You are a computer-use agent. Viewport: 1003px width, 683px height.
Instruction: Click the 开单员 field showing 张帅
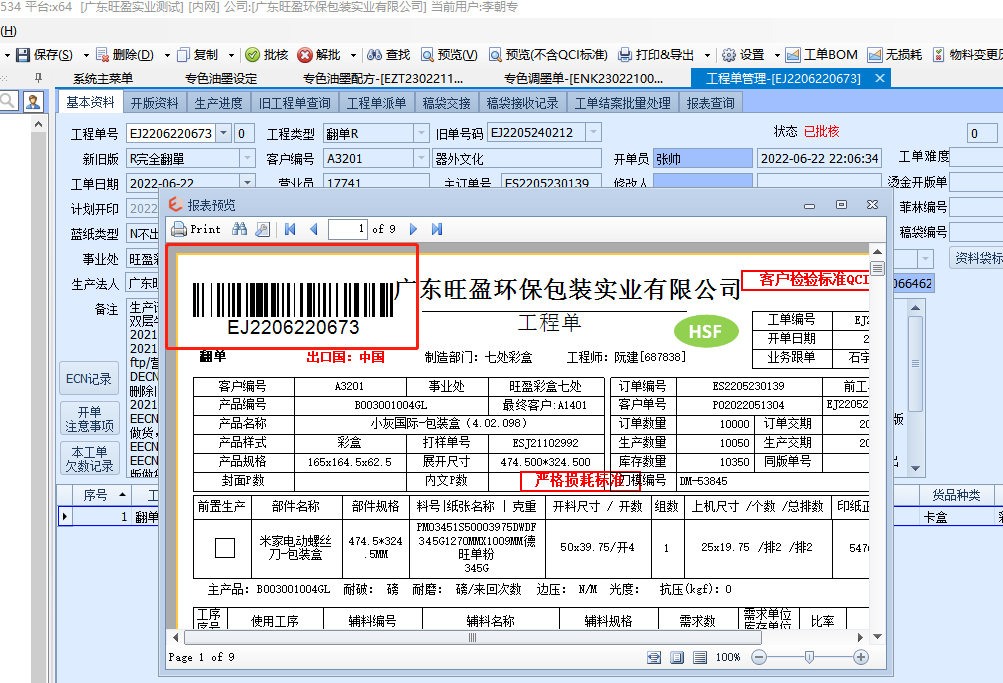point(702,159)
